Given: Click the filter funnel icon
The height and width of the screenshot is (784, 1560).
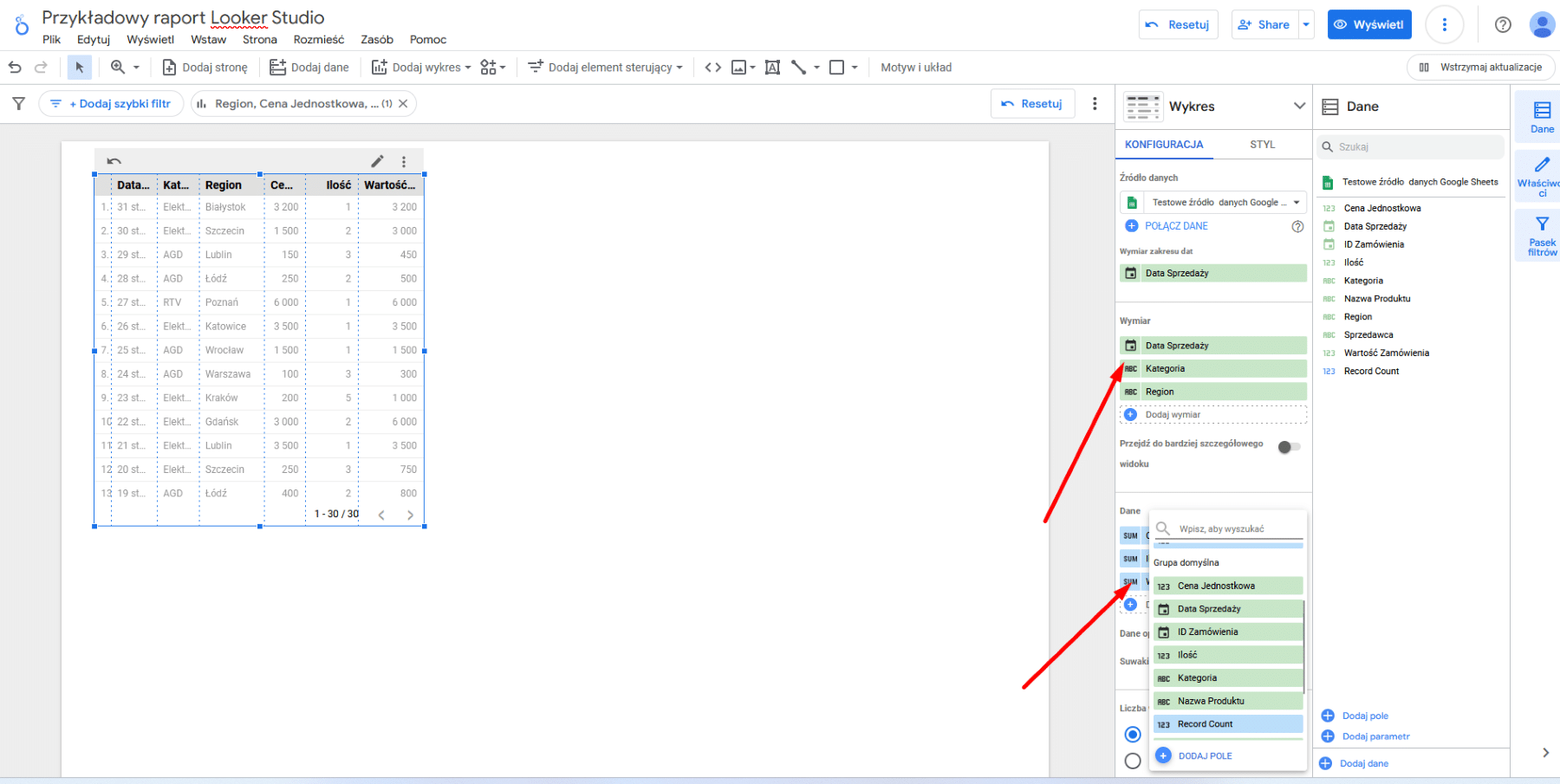Looking at the screenshot, I should tap(18, 103).
